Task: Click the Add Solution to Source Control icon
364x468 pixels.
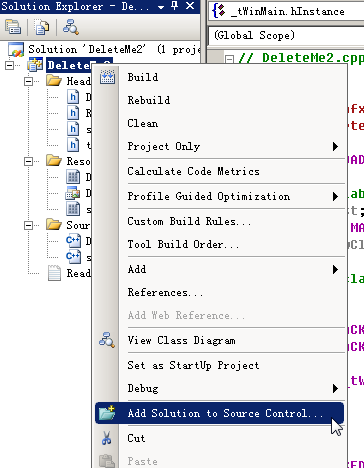Action: (107, 413)
